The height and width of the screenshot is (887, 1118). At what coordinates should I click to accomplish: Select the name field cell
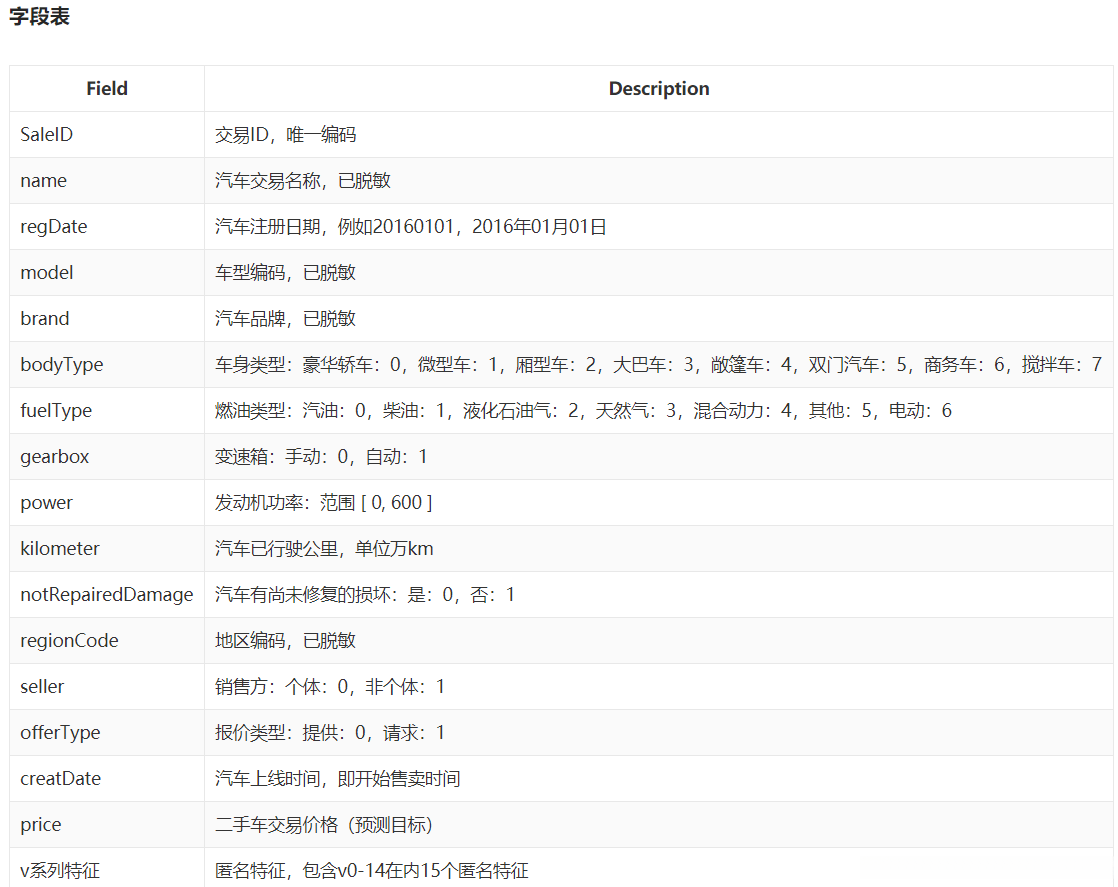click(x=107, y=180)
